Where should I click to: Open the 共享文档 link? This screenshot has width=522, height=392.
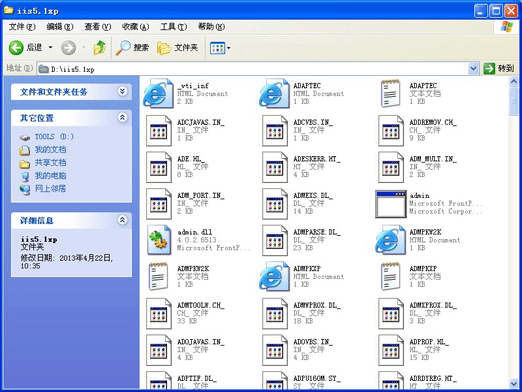(x=50, y=163)
